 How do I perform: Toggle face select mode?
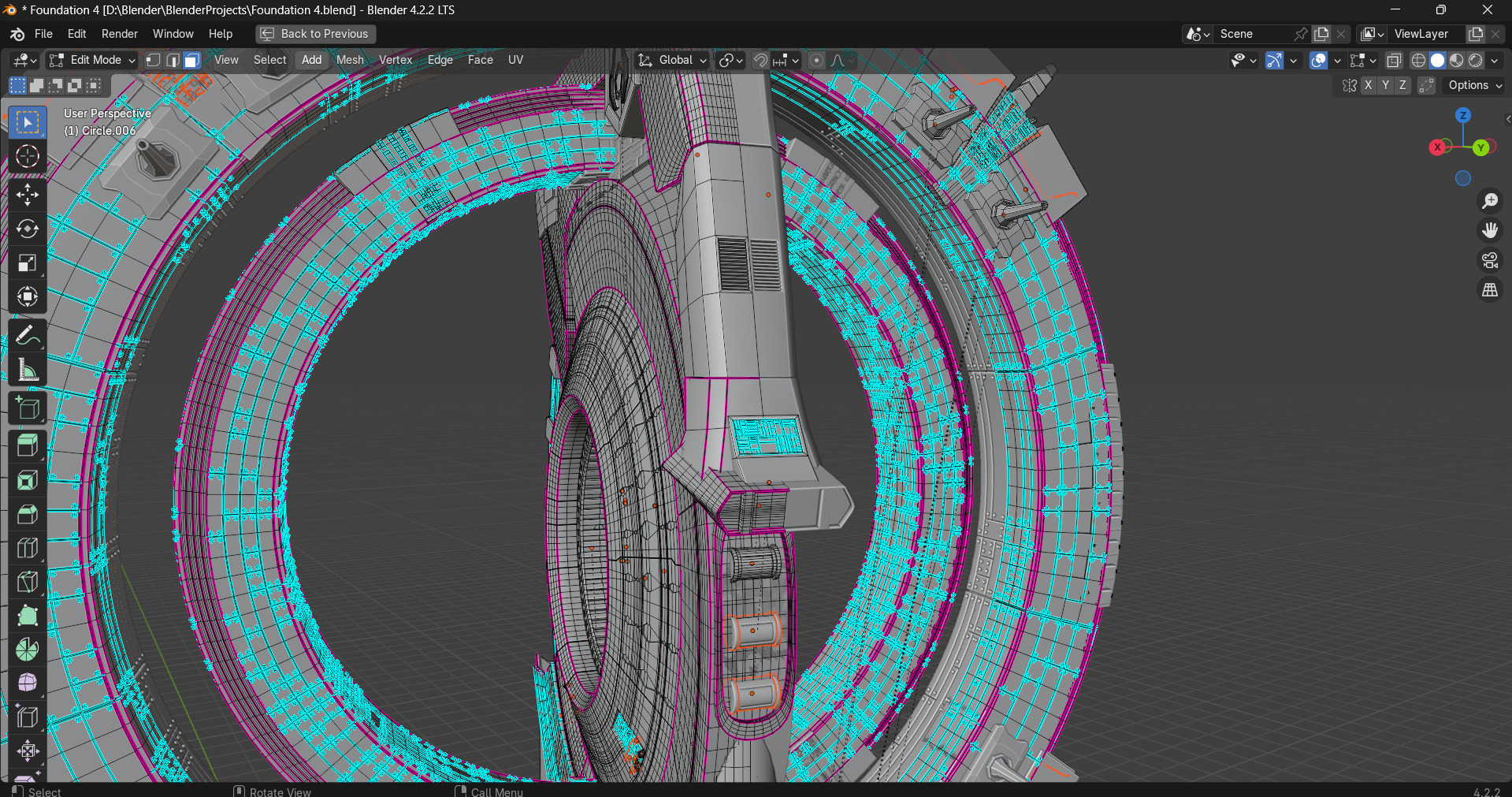point(191,60)
